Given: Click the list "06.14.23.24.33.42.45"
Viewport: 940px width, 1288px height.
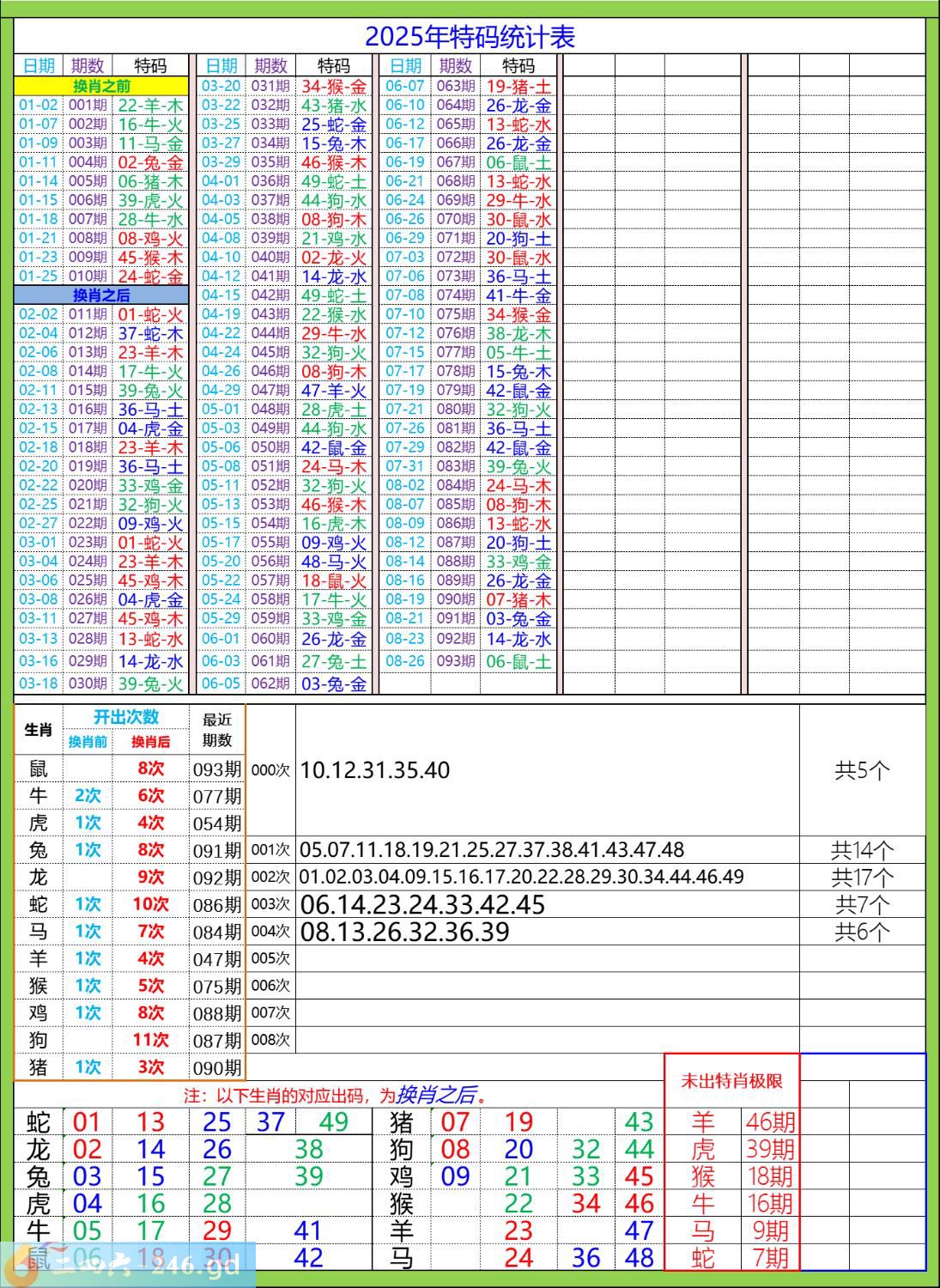Looking at the screenshot, I should pyautogui.click(x=422, y=904).
